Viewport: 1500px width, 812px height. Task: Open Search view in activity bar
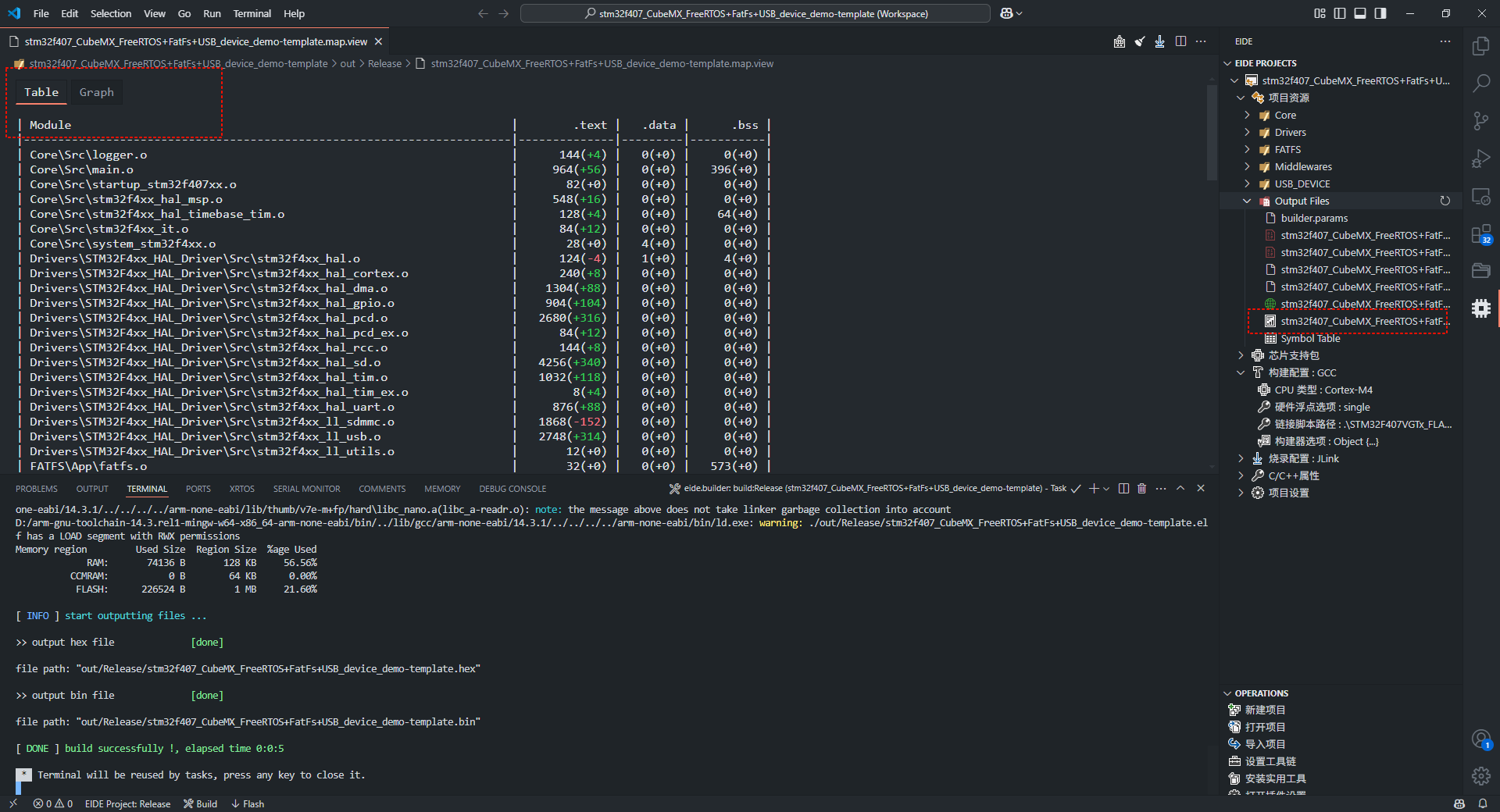[1481, 84]
